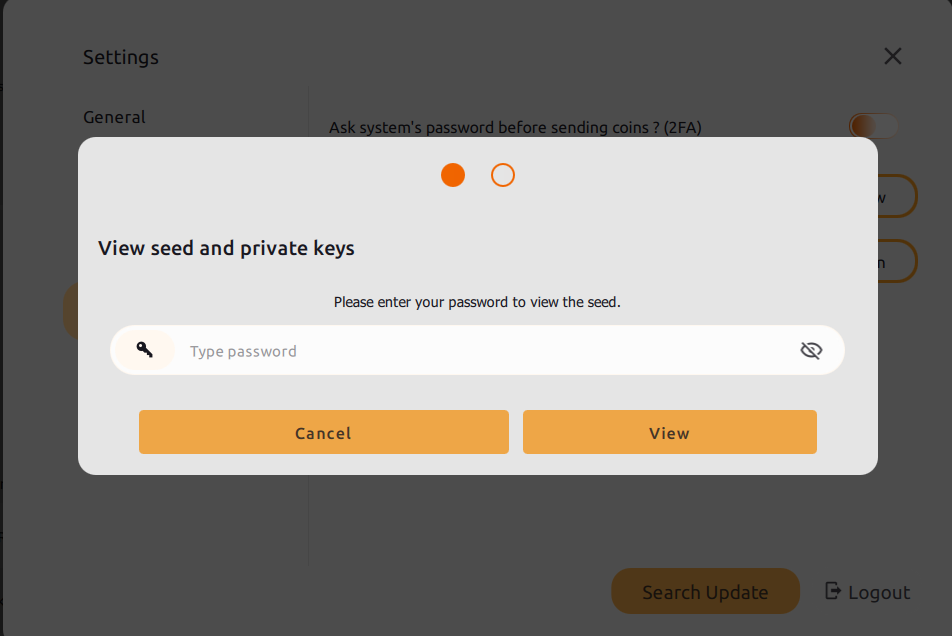
Task: Click the Logout door-arrow icon
Action: (832, 591)
